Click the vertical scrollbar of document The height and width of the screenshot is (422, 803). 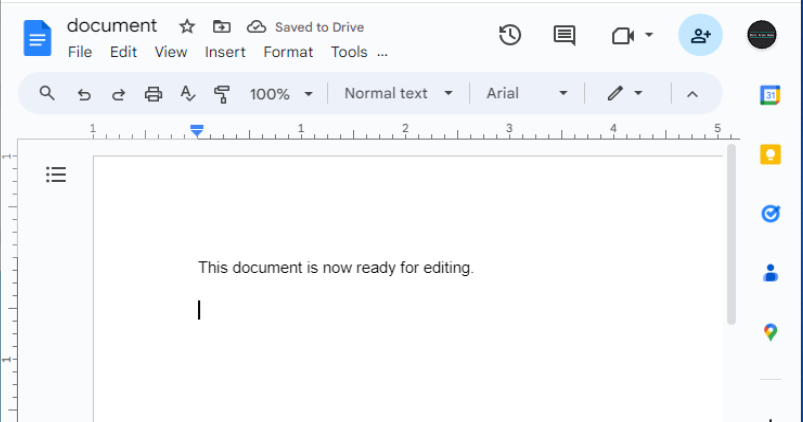pos(732,235)
